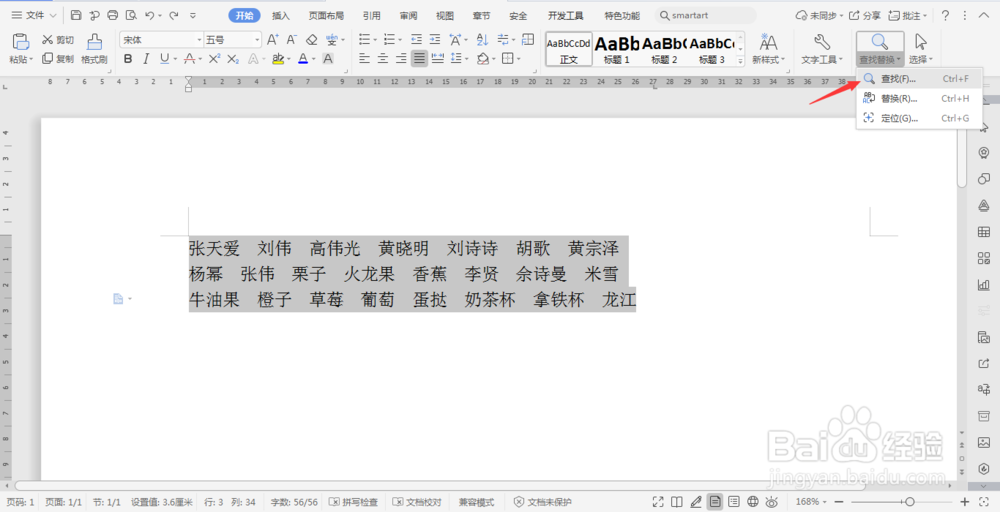The height and width of the screenshot is (512, 1000).
Task: Click the Paste clipboard icon
Action: [x=21, y=42]
